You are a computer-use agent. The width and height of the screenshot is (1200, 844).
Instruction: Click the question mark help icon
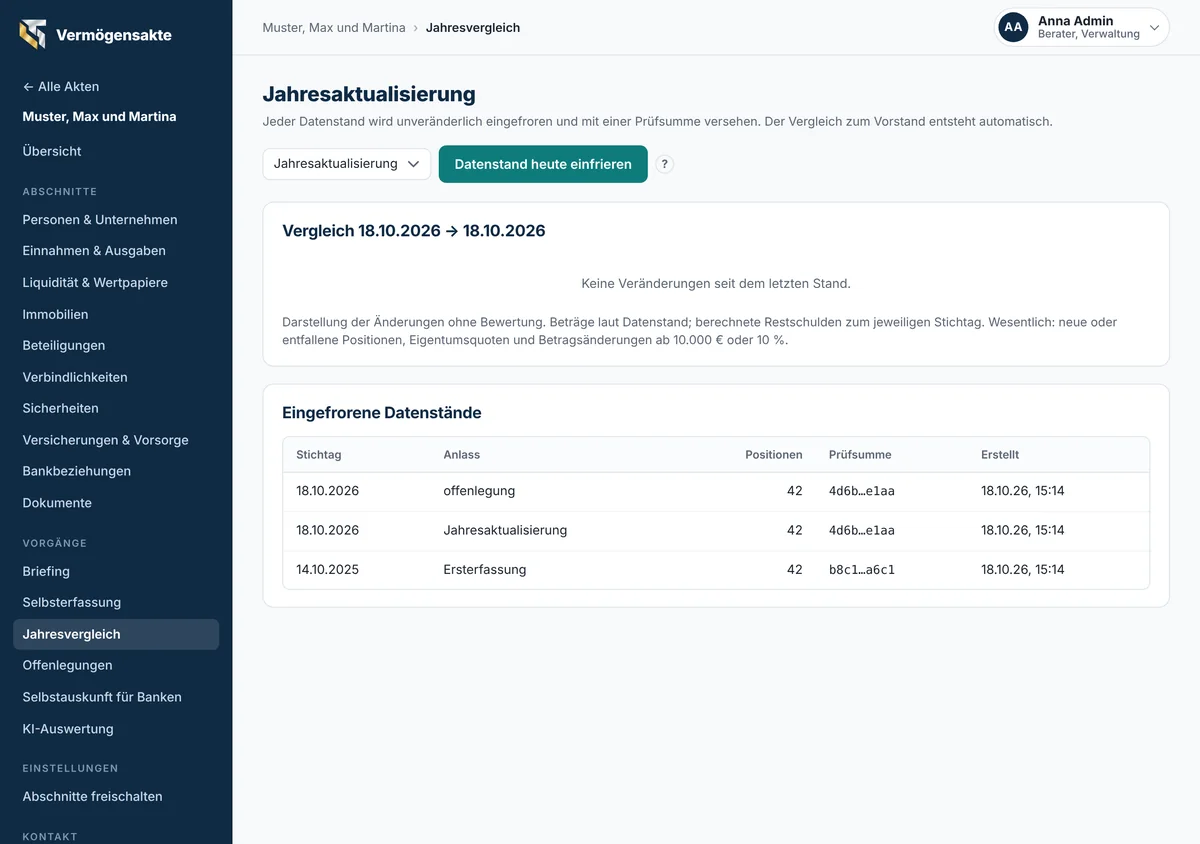[x=665, y=165]
